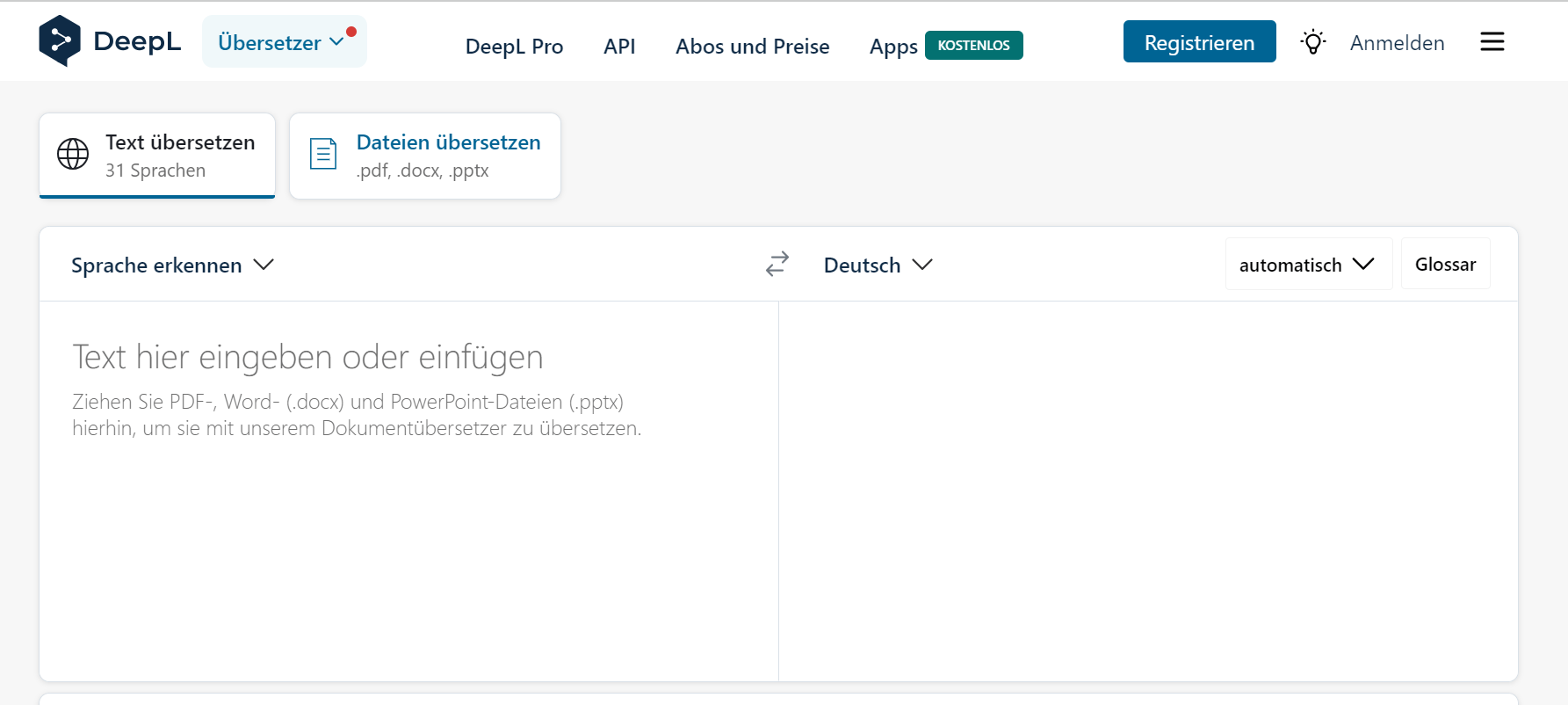Swap languages with the arrows icon
The width and height of the screenshot is (1568, 705).
(777, 264)
